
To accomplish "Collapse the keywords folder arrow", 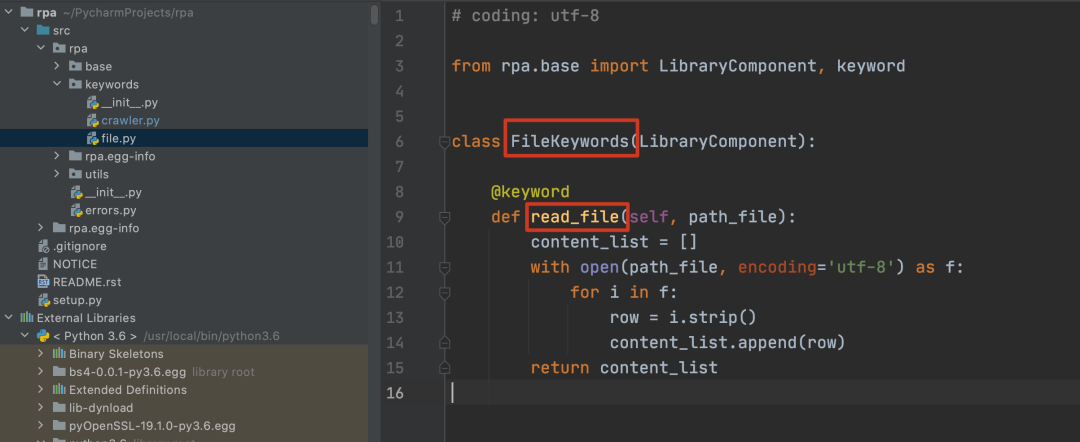I will [58, 84].
